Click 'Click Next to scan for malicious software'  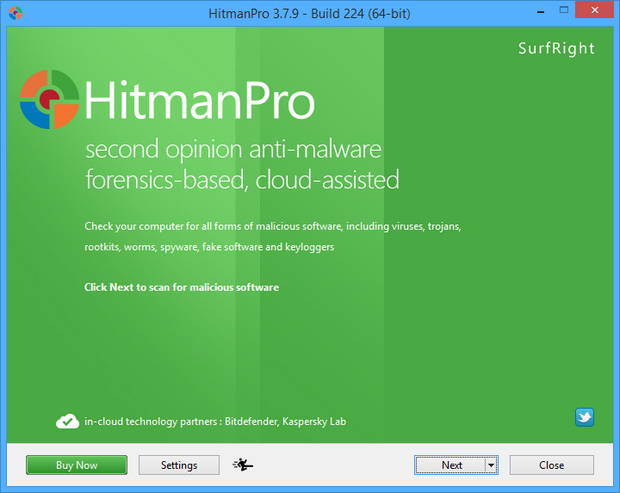click(181, 287)
